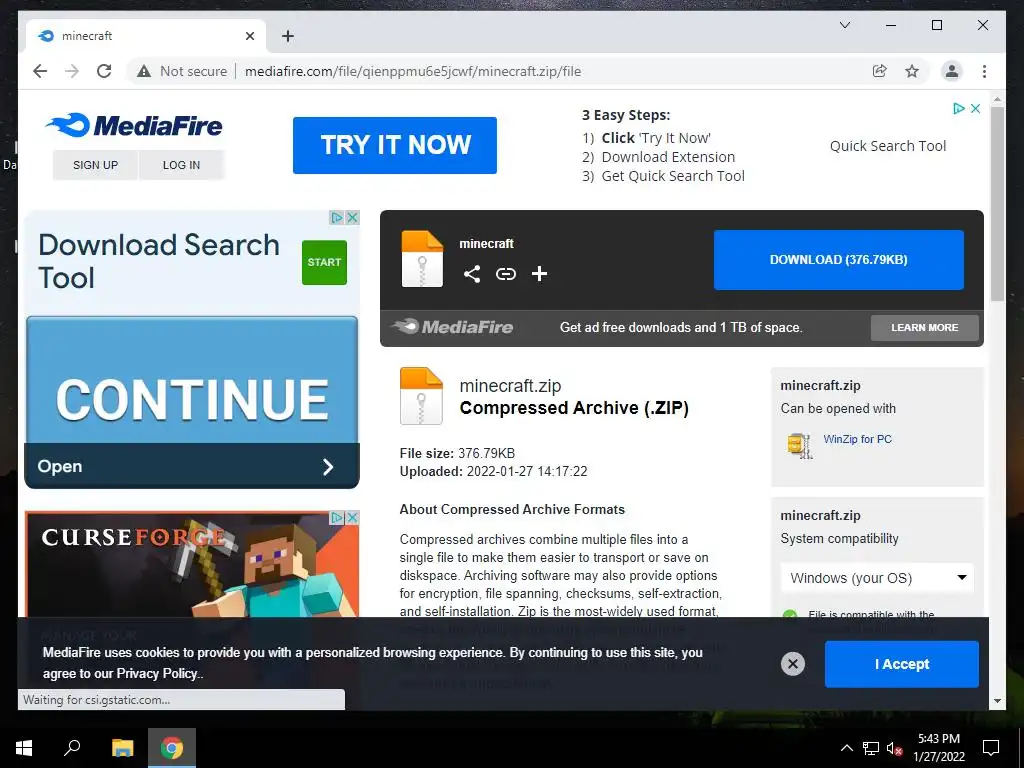Click the SIGN UP button

point(95,165)
